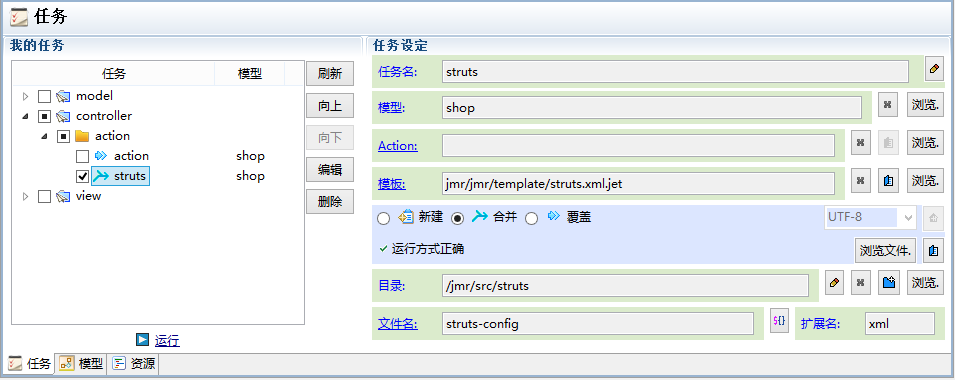The height and width of the screenshot is (380, 955).
Task: Click the empty Action input field
Action: 638,146
